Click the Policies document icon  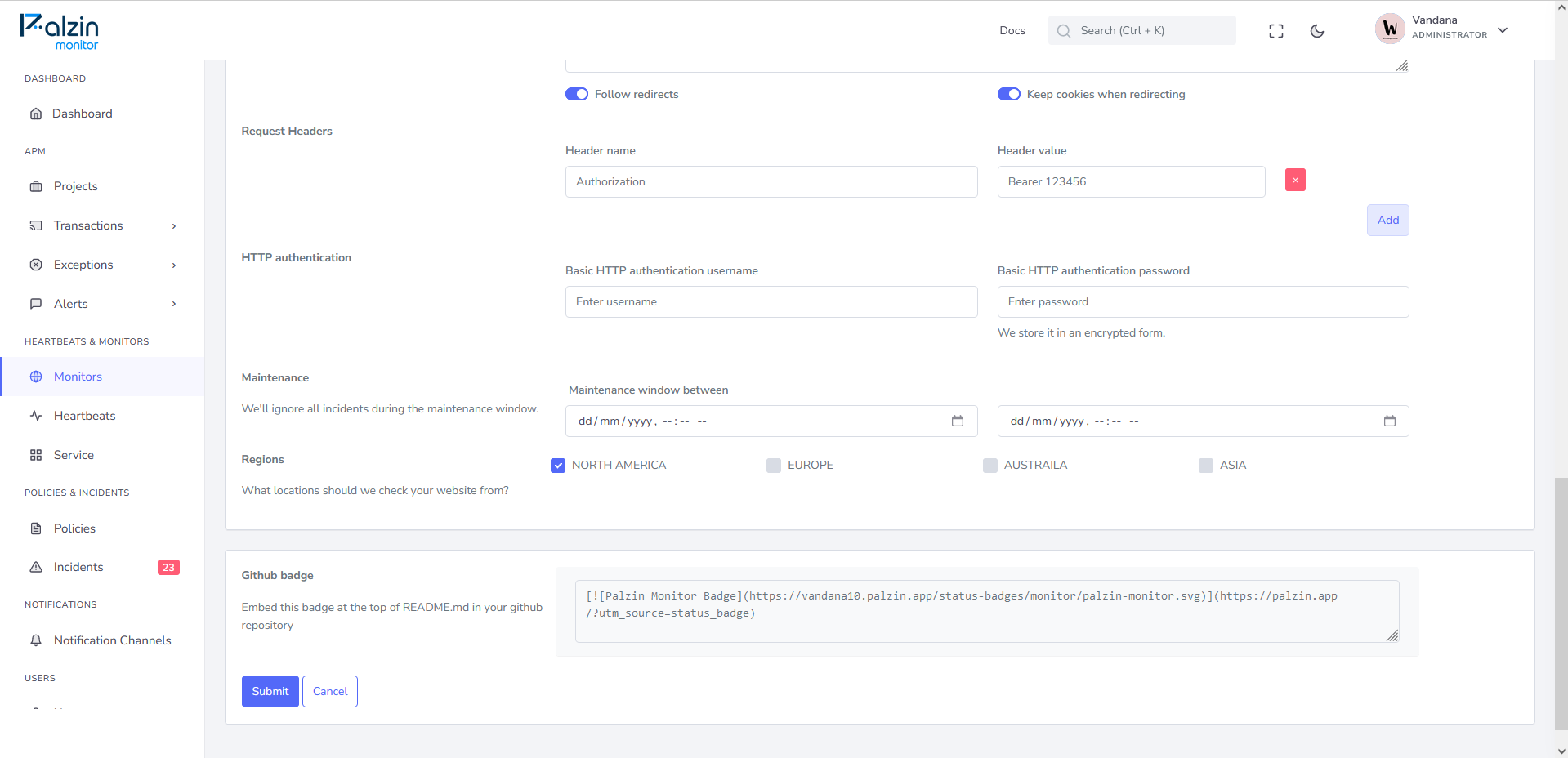36,528
